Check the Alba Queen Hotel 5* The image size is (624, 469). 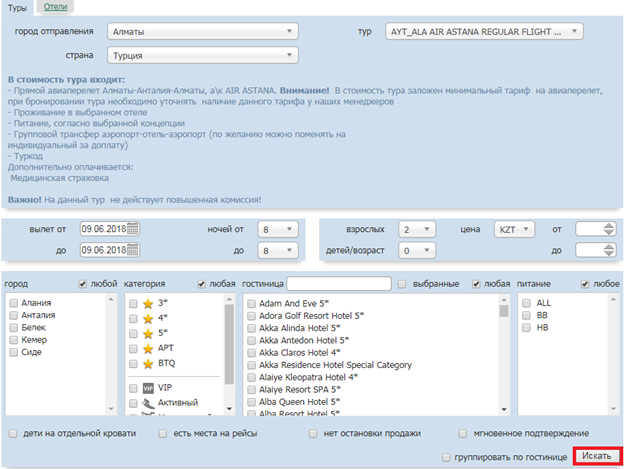click(x=251, y=402)
